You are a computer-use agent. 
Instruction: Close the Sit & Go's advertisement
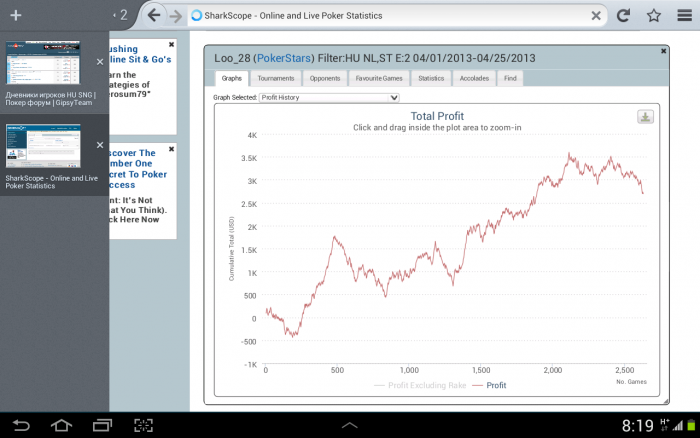pos(171,45)
